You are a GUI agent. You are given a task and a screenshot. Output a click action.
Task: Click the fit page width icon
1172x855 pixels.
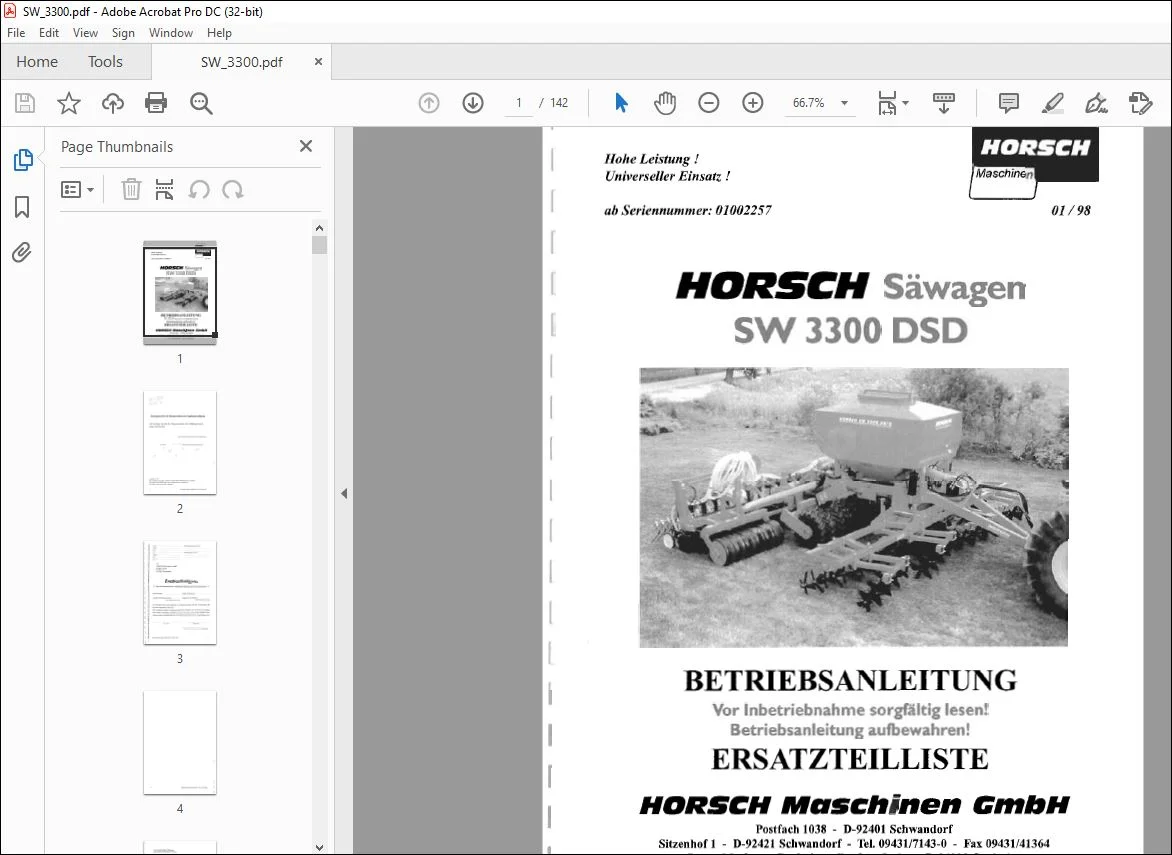click(x=886, y=103)
